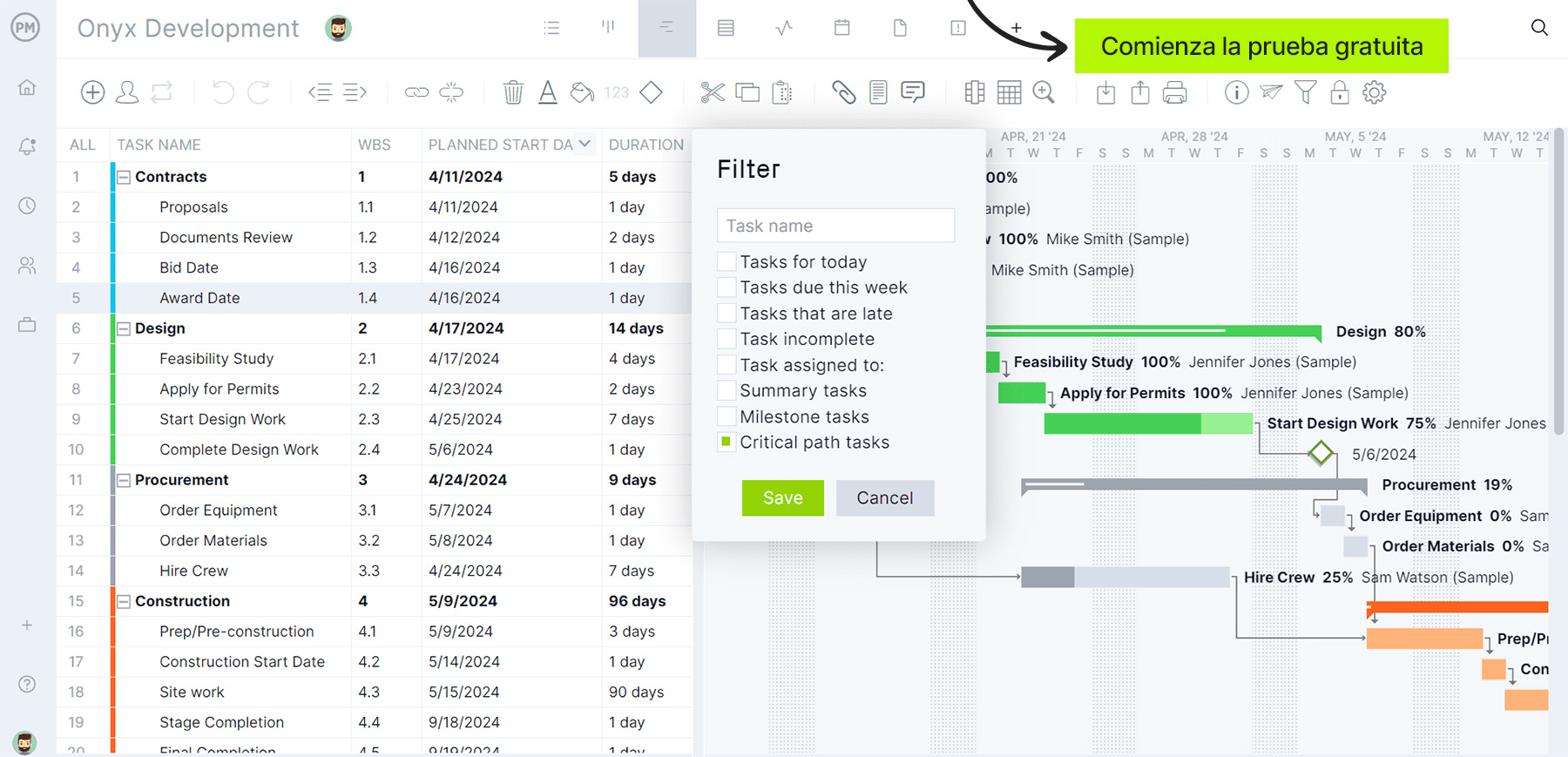Screen dimensions: 1568x757
Task: Toggle Tasks for today checkbox
Action: click(727, 261)
